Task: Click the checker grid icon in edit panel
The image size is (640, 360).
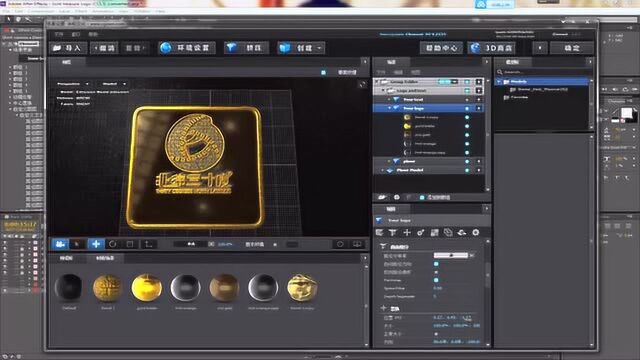Action: coord(434,232)
